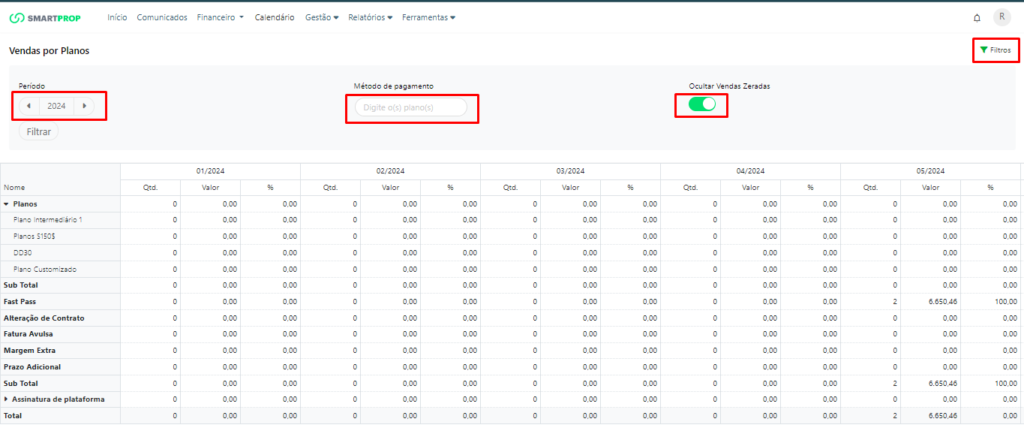Select the Fast Pass row
The width and height of the screenshot is (1024, 440).
pos(20,301)
